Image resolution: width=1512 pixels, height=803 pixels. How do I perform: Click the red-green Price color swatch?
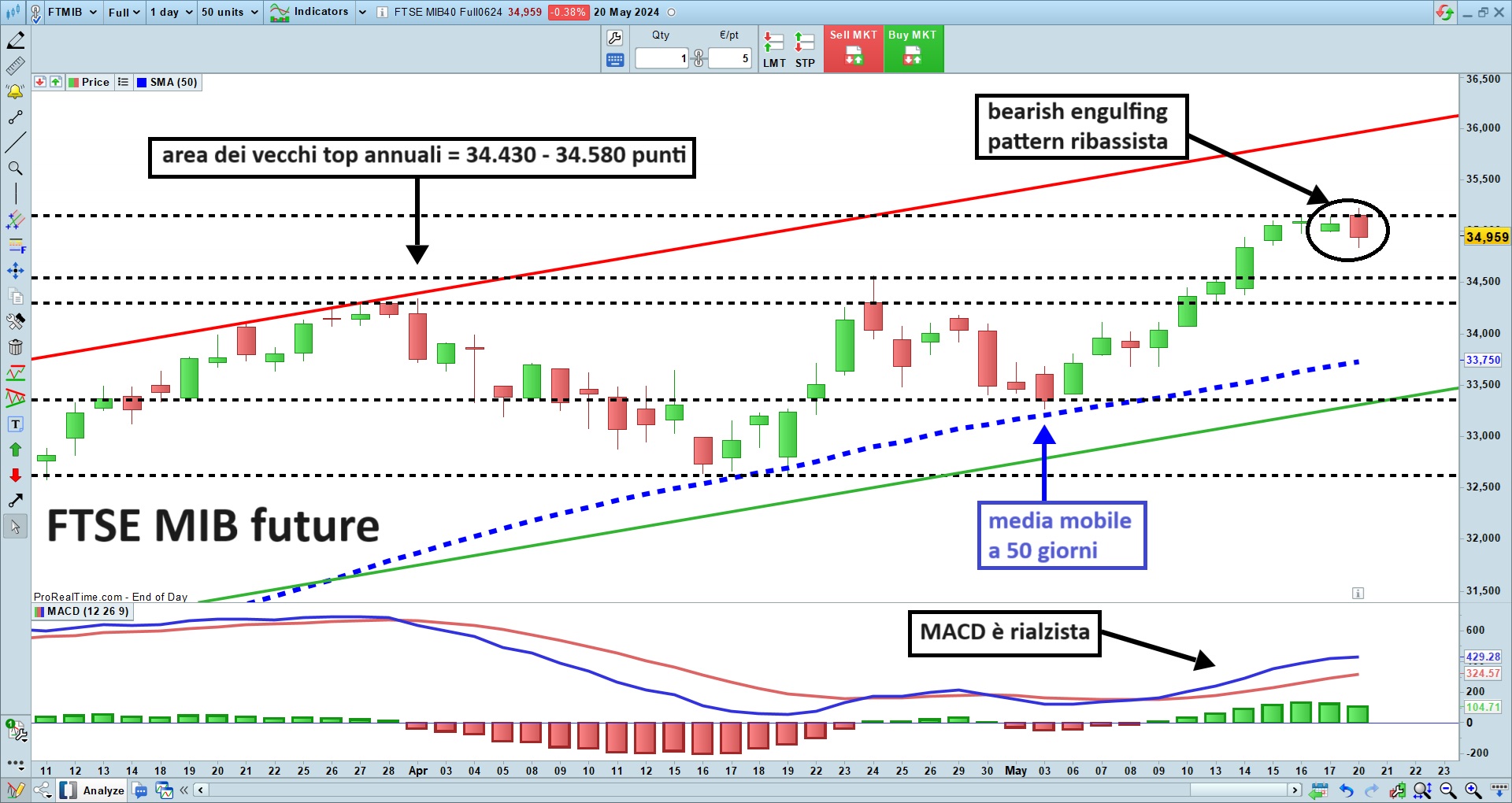73,82
